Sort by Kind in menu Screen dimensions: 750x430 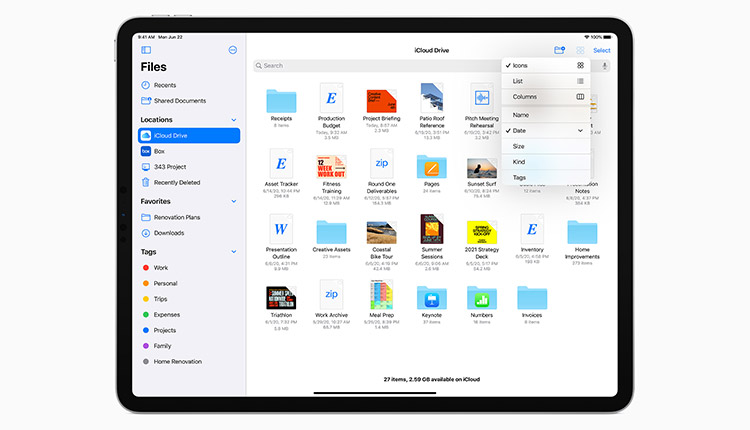[x=545, y=162]
